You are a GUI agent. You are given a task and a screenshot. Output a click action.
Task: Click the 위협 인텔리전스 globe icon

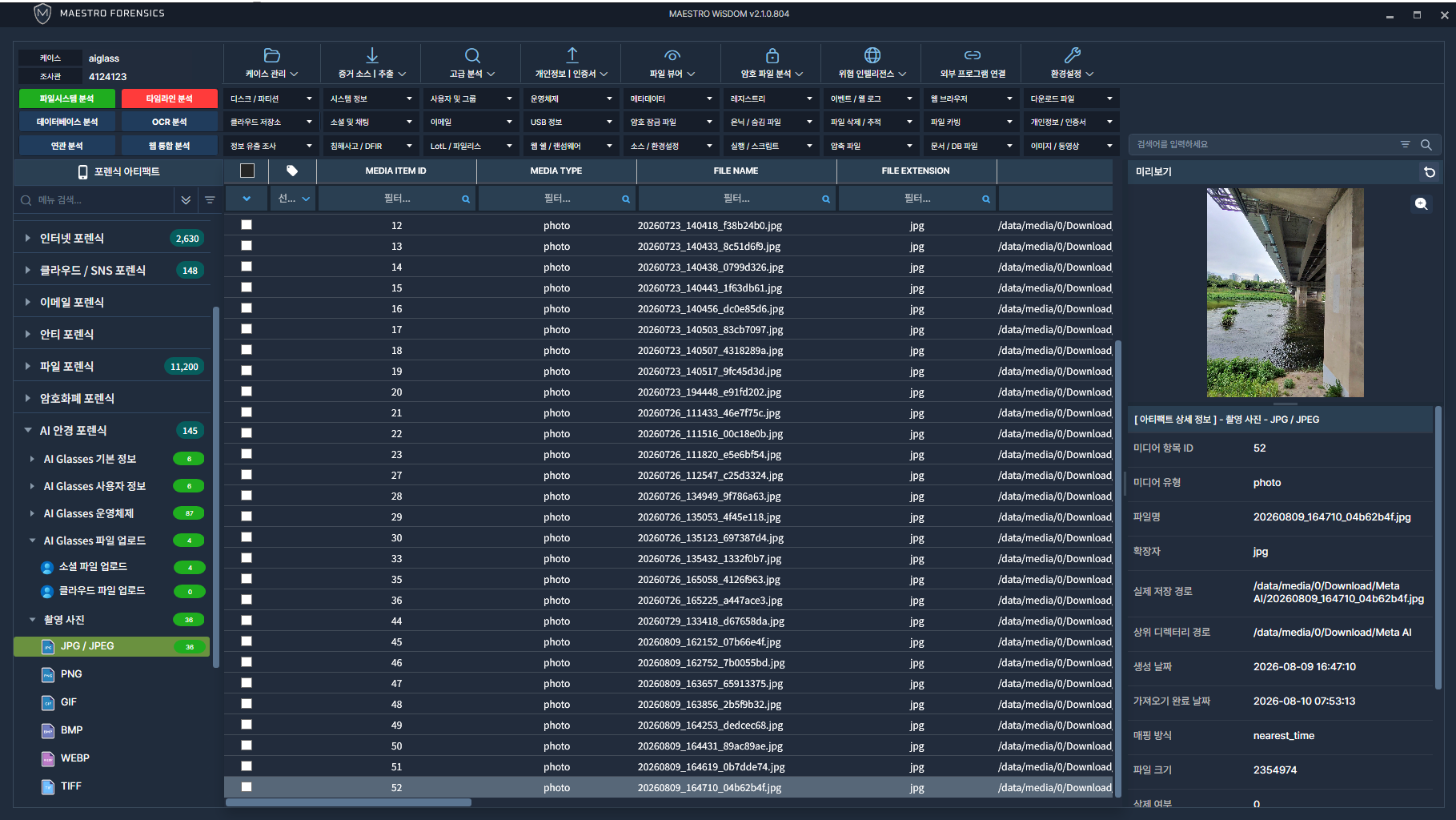(872, 55)
